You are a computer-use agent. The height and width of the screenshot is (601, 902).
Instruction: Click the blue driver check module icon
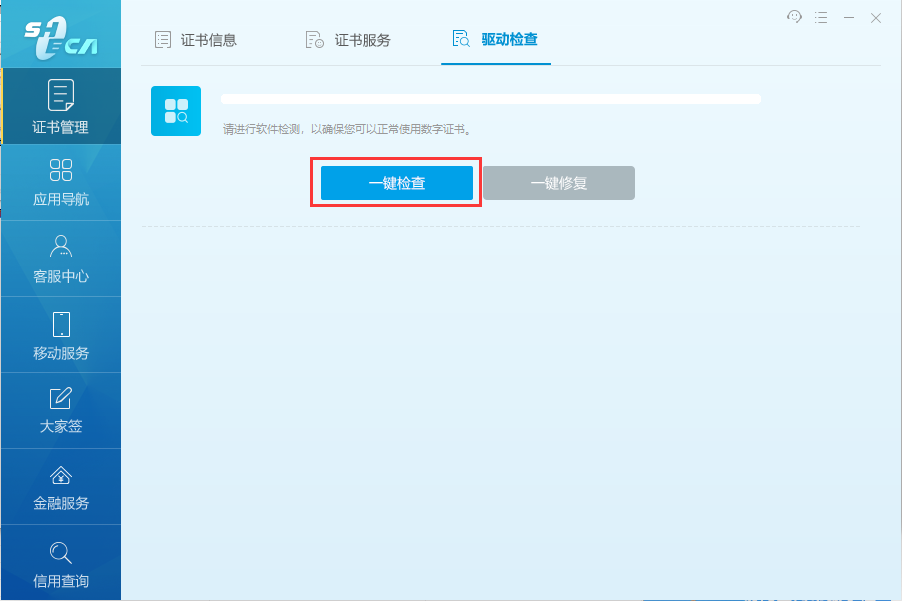(176, 111)
